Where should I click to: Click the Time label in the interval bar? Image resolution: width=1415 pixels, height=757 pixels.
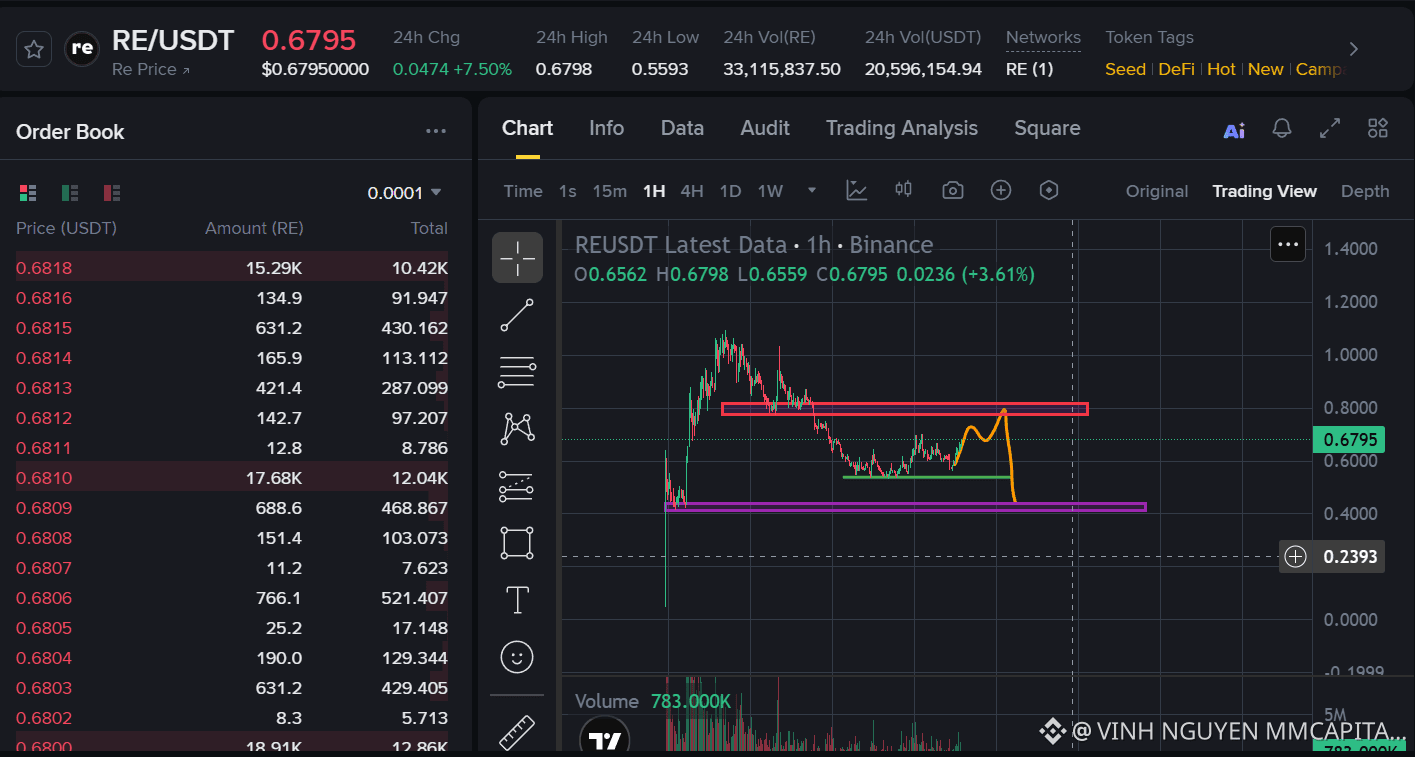(523, 191)
